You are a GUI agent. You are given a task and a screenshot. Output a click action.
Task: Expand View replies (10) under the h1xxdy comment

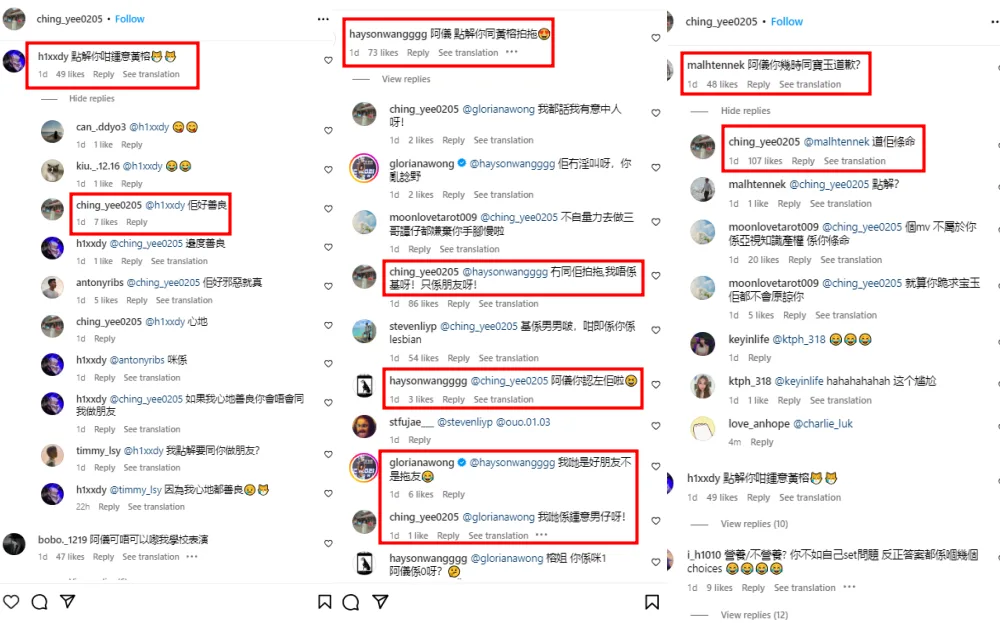tap(754, 524)
